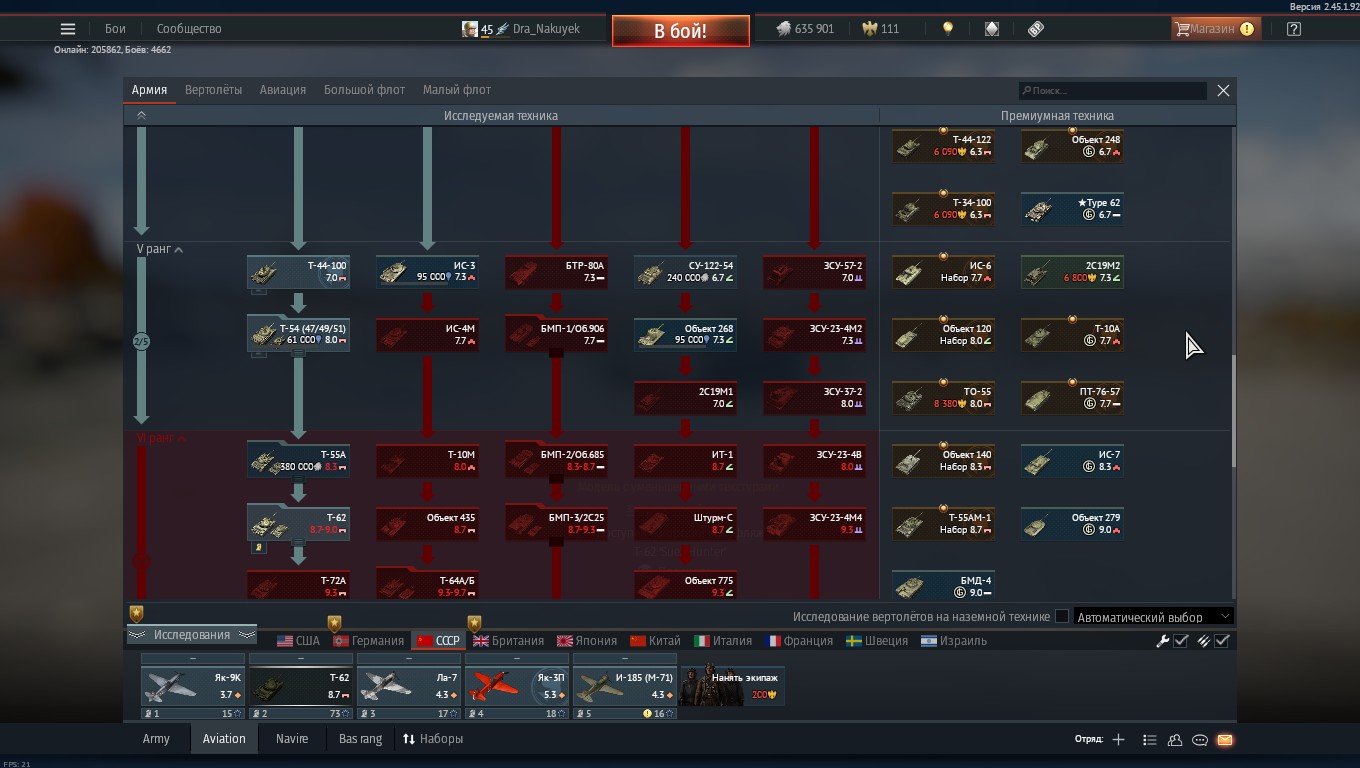
Task: Open the main hamburger menu
Action: coord(68,29)
